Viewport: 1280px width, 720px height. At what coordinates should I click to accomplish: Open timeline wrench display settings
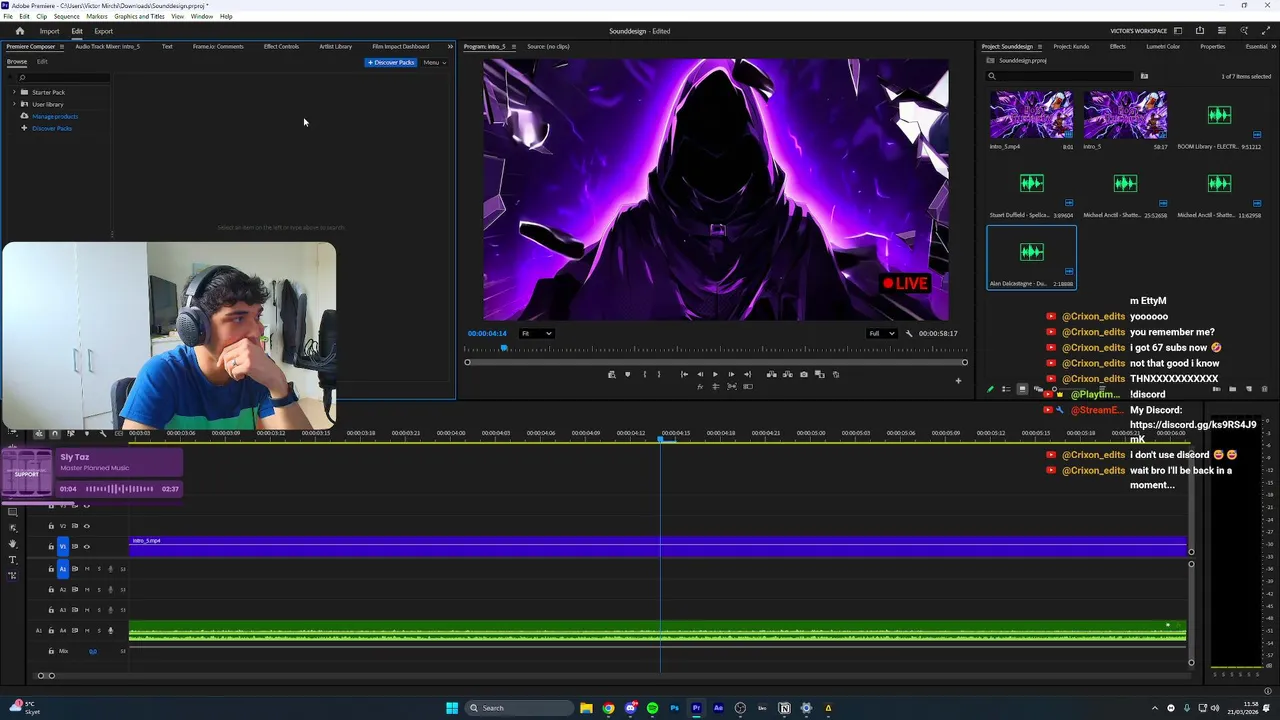(102, 433)
